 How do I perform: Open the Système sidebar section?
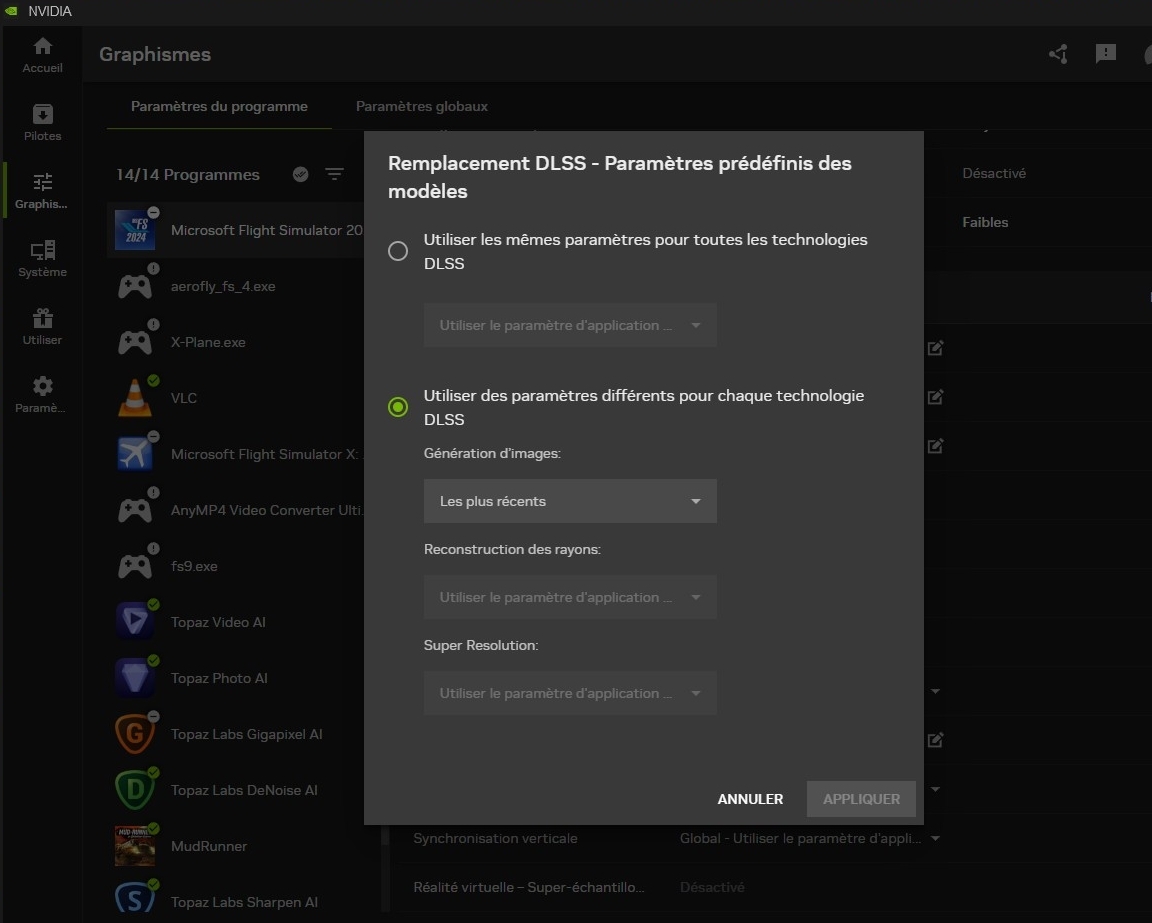click(x=42, y=259)
